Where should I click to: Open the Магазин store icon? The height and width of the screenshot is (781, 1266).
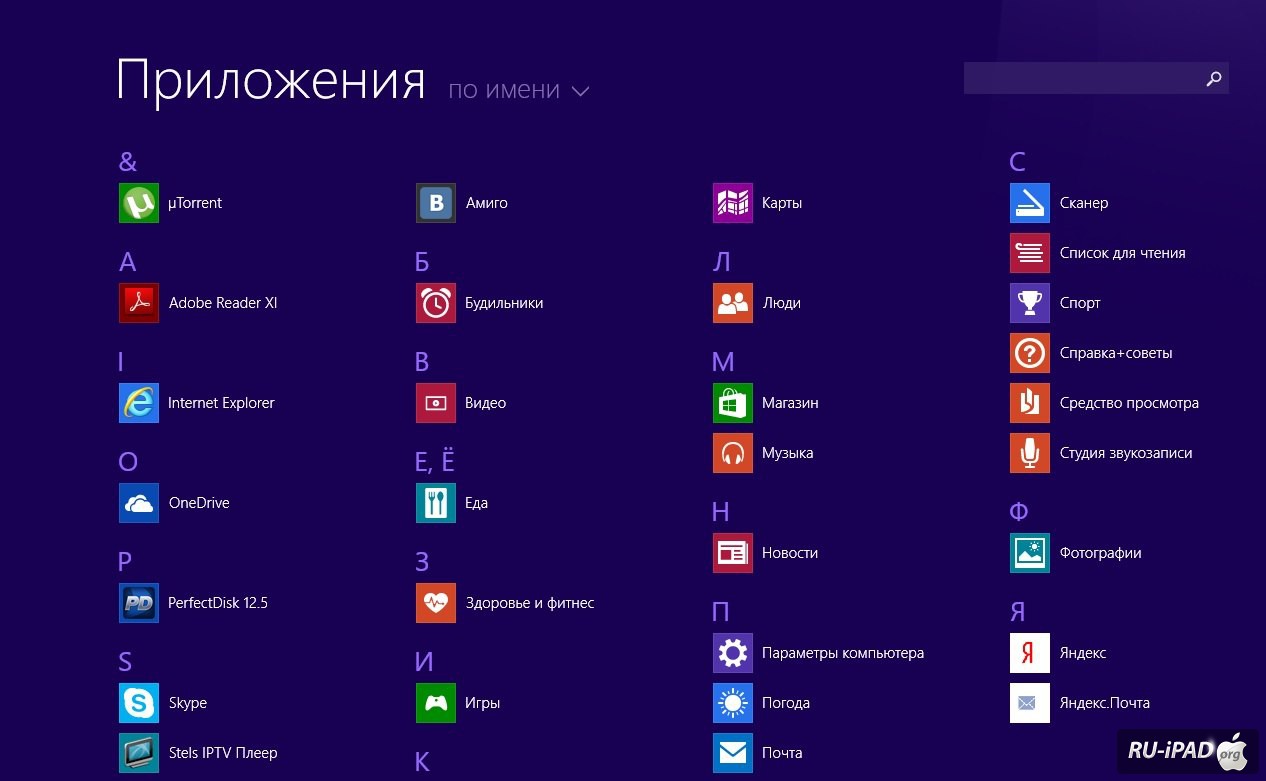coord(733,403)
